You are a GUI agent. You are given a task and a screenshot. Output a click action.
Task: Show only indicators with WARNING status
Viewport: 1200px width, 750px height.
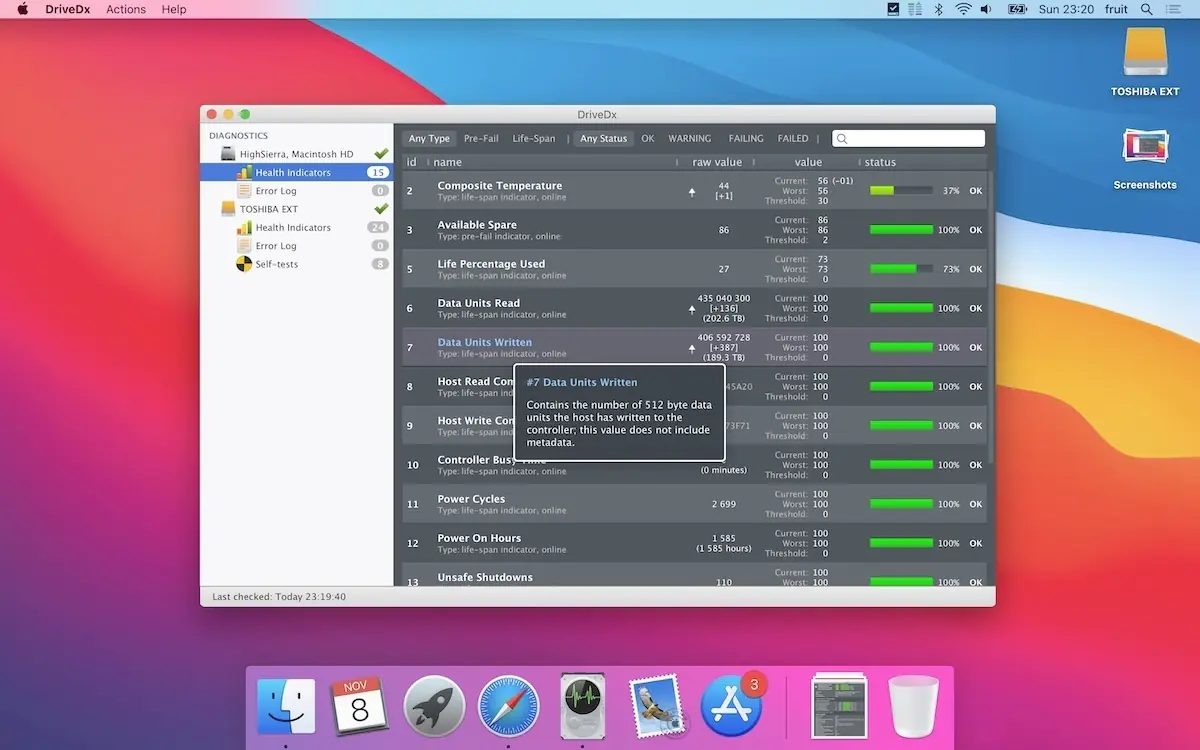pyautogui.click(x=690, y=138)
